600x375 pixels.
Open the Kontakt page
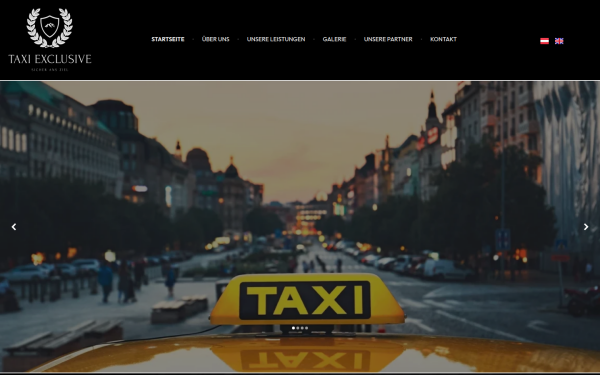pyautogui.click(x=443, y=39)
